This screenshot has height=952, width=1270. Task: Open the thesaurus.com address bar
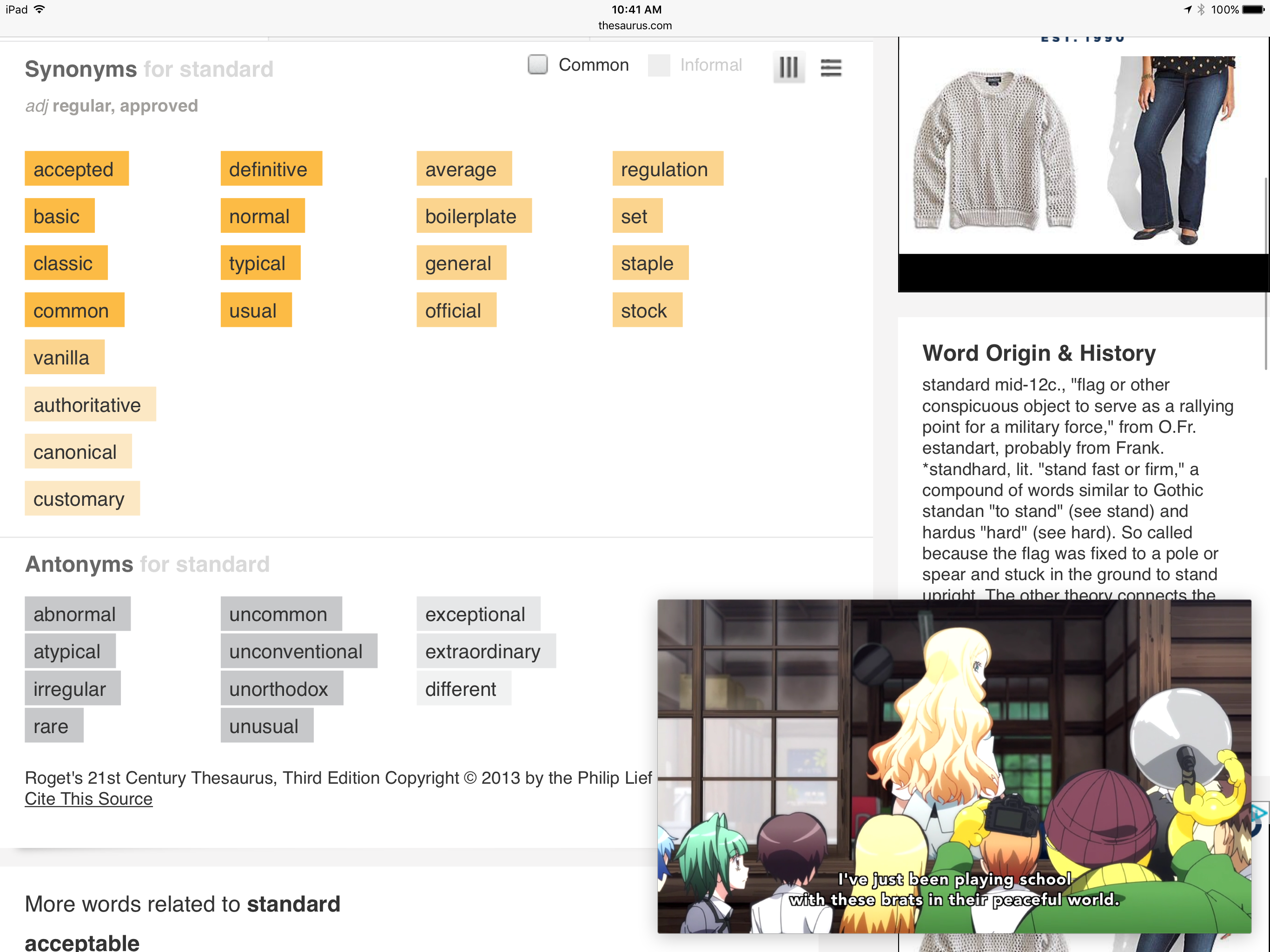(x=635, y=25)
